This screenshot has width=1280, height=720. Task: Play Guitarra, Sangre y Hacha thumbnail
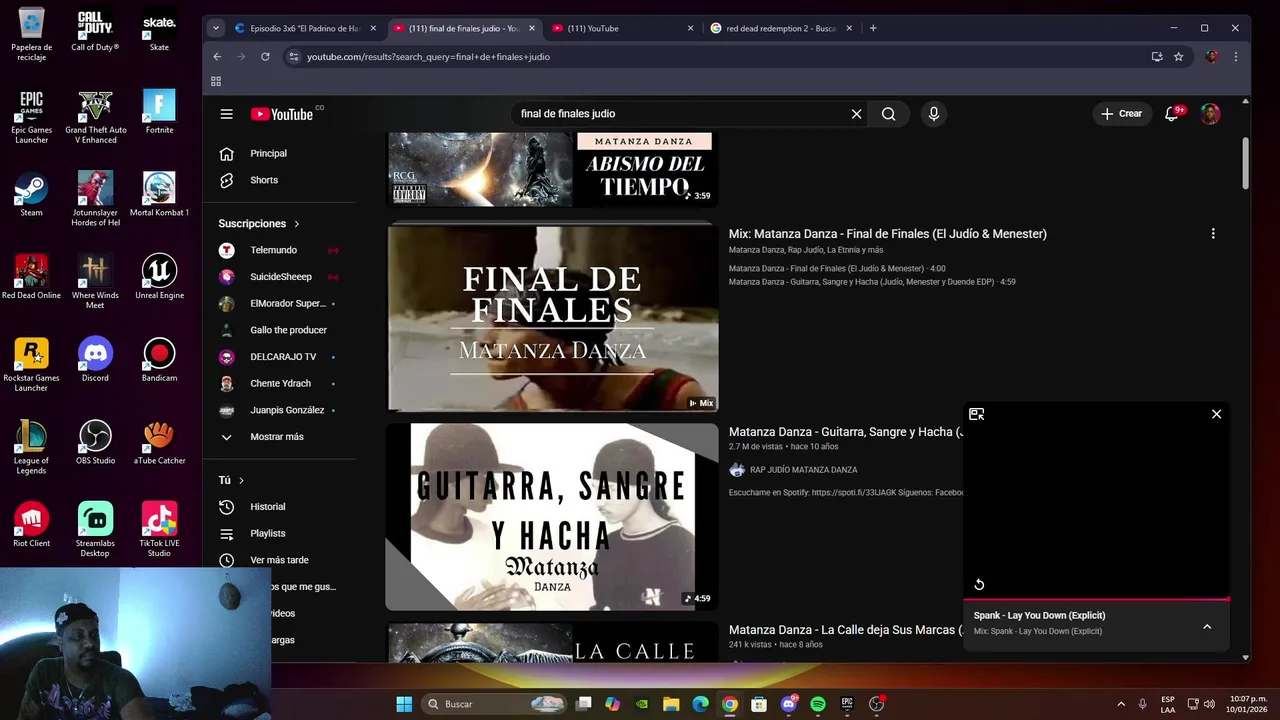point(552,517)
